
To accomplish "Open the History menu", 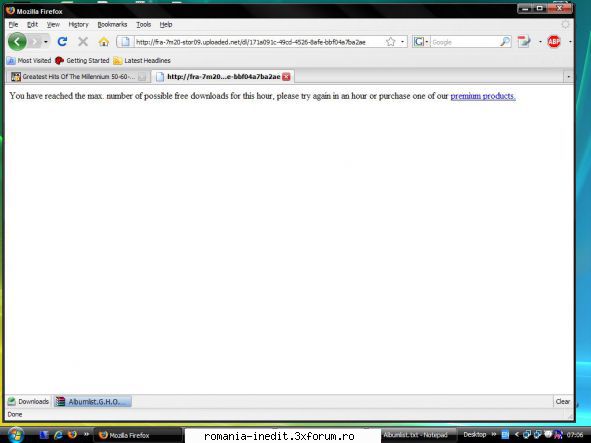I will pyautogui.click(x=78, y=25).
